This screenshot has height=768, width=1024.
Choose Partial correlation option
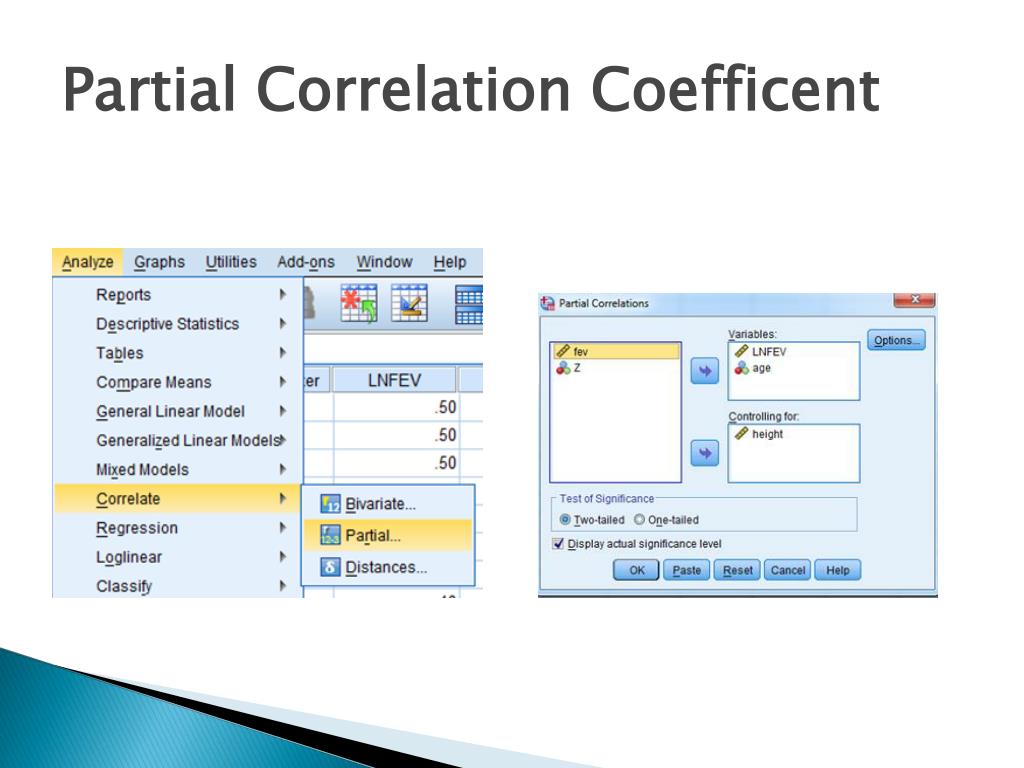click(x=388, y=536)
